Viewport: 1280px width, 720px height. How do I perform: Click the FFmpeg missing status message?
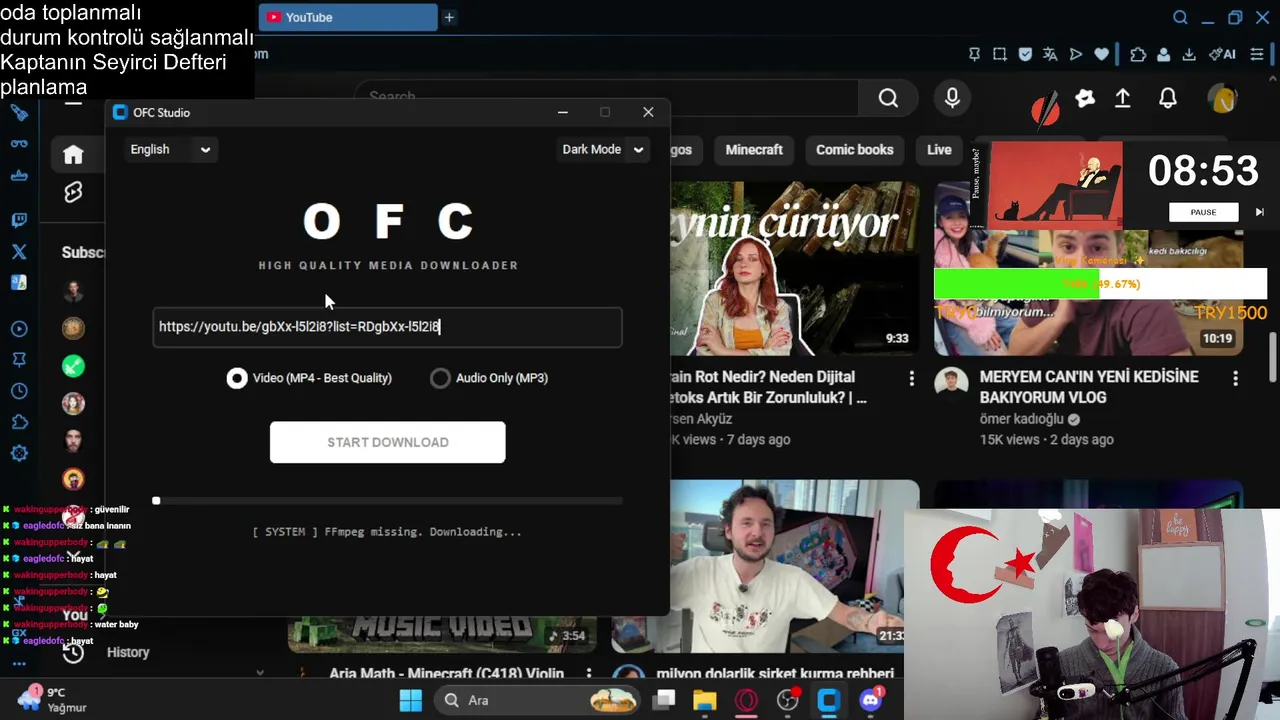(x=388, y=532)
